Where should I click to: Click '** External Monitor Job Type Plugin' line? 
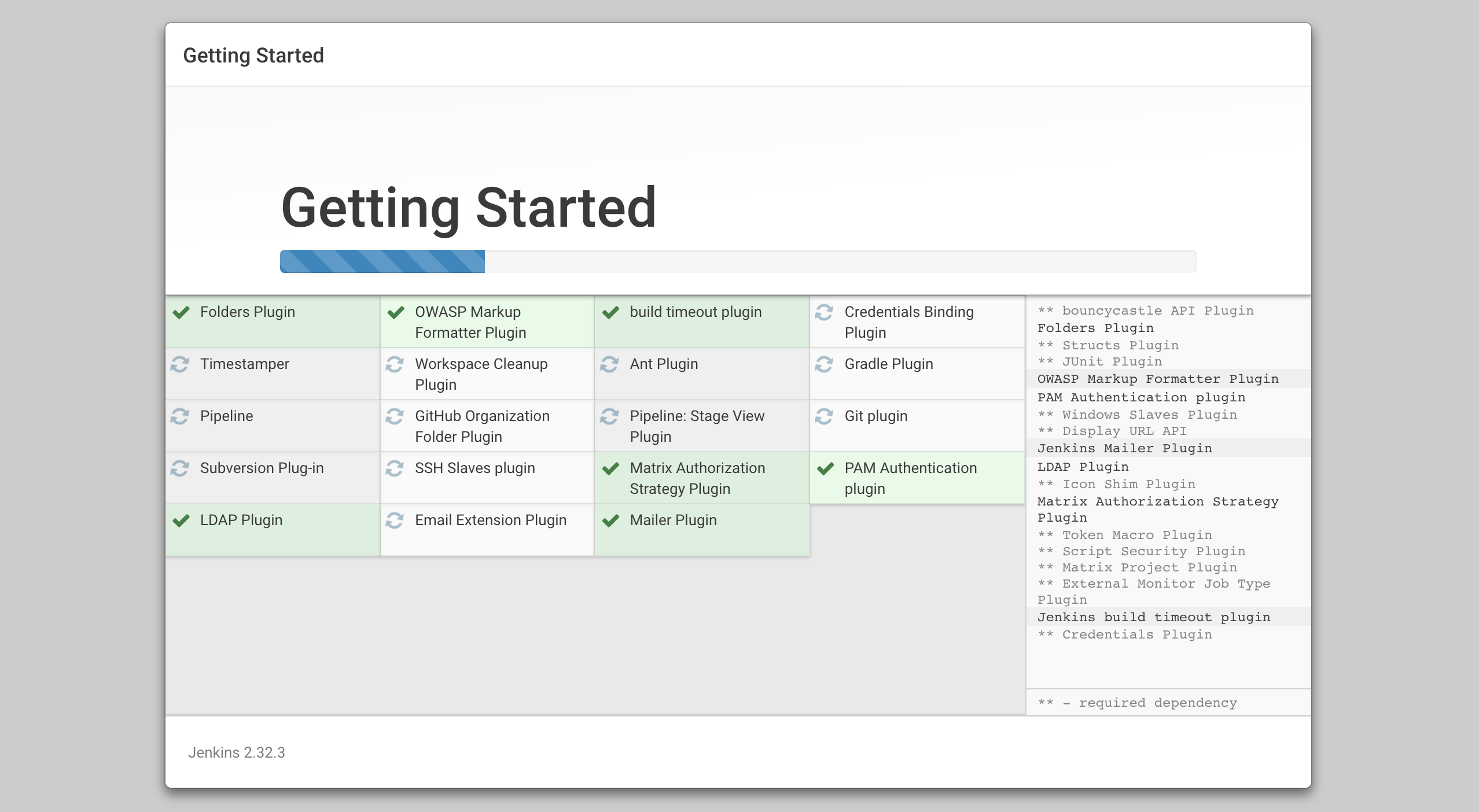tap(1154, 592)
